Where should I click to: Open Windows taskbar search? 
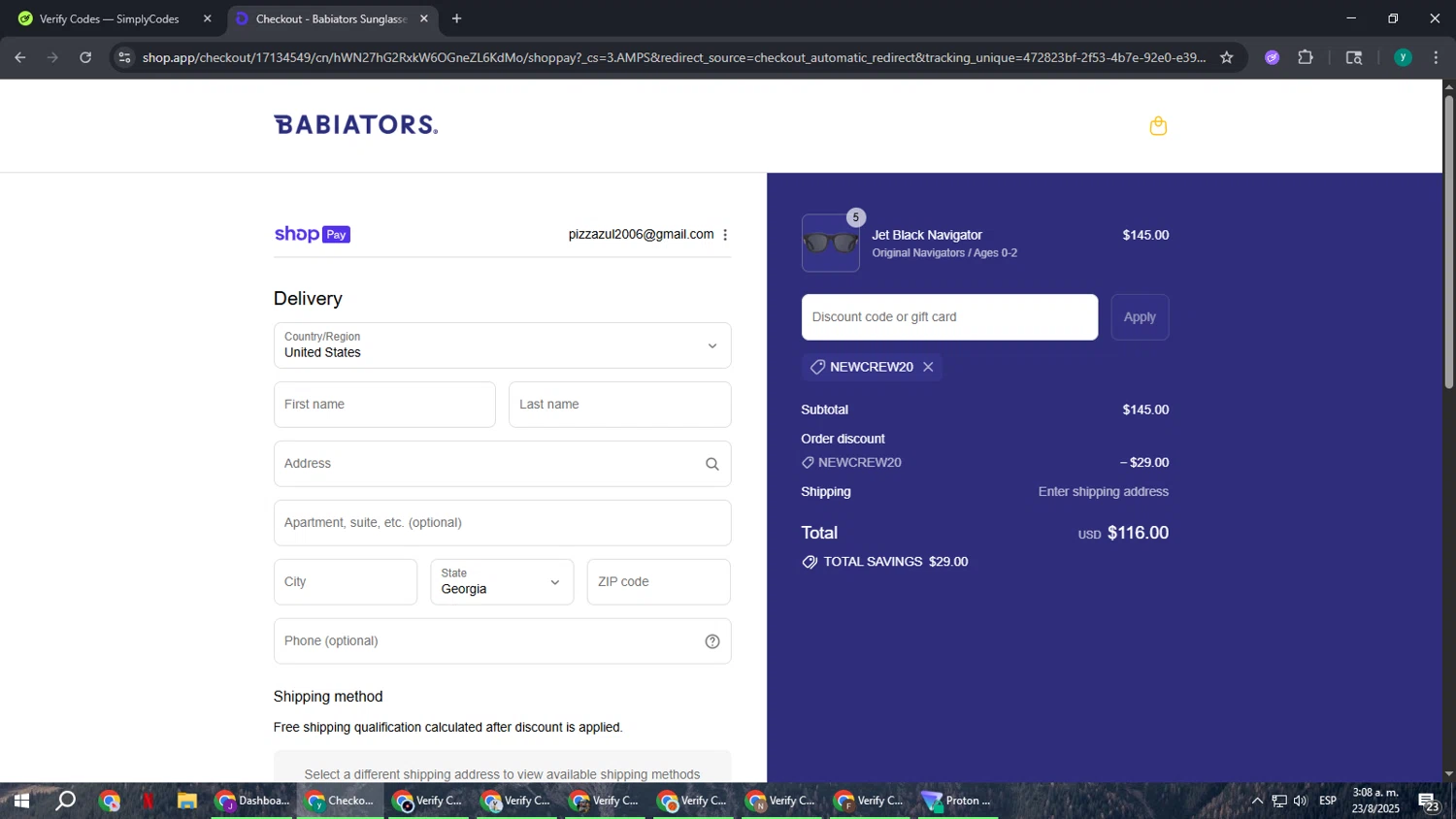pos(65,801)
